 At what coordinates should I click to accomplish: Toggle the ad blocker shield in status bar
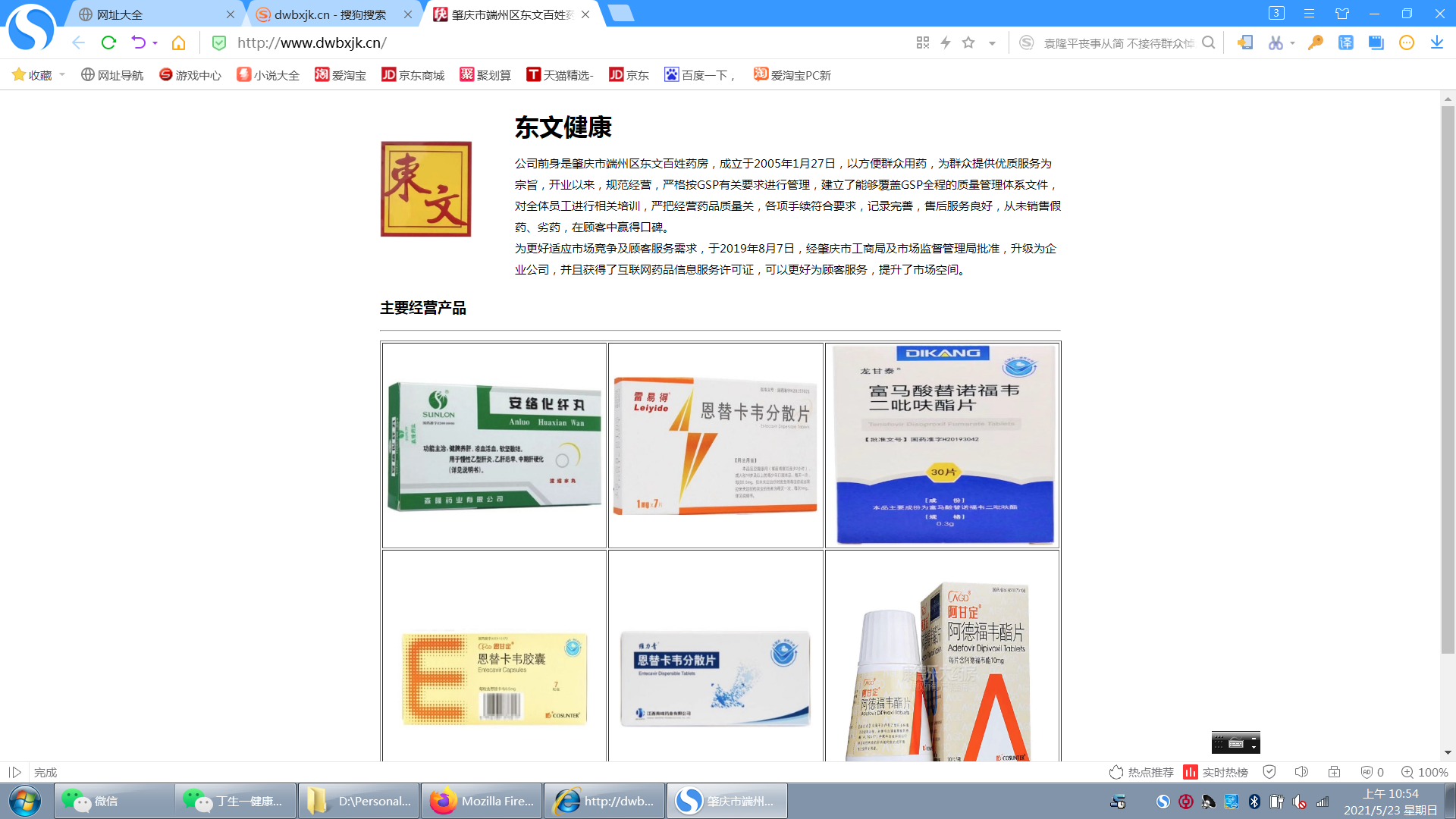click(x=1367, y=772)
